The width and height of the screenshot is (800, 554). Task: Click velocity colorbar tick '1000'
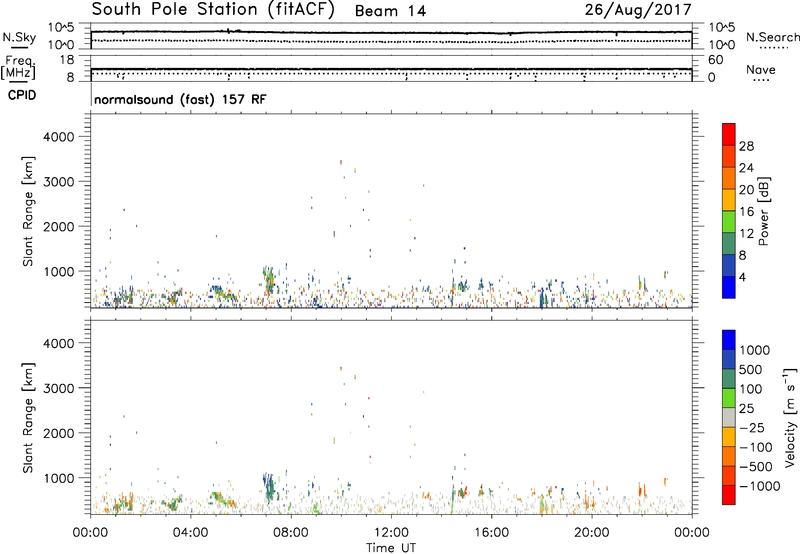755,350
